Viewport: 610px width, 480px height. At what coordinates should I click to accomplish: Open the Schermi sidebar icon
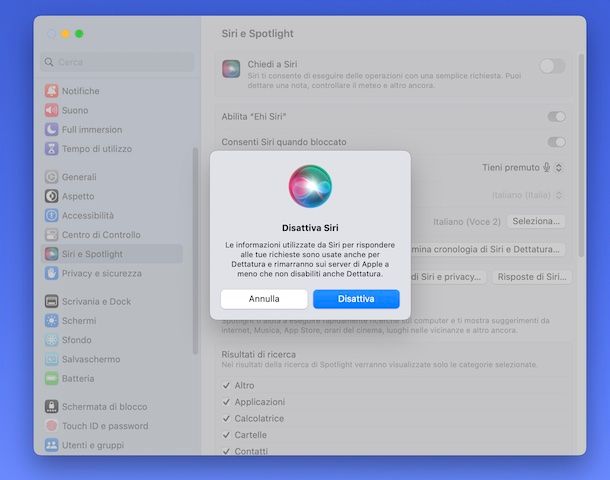pyautogui.click(x=51, y=321)
